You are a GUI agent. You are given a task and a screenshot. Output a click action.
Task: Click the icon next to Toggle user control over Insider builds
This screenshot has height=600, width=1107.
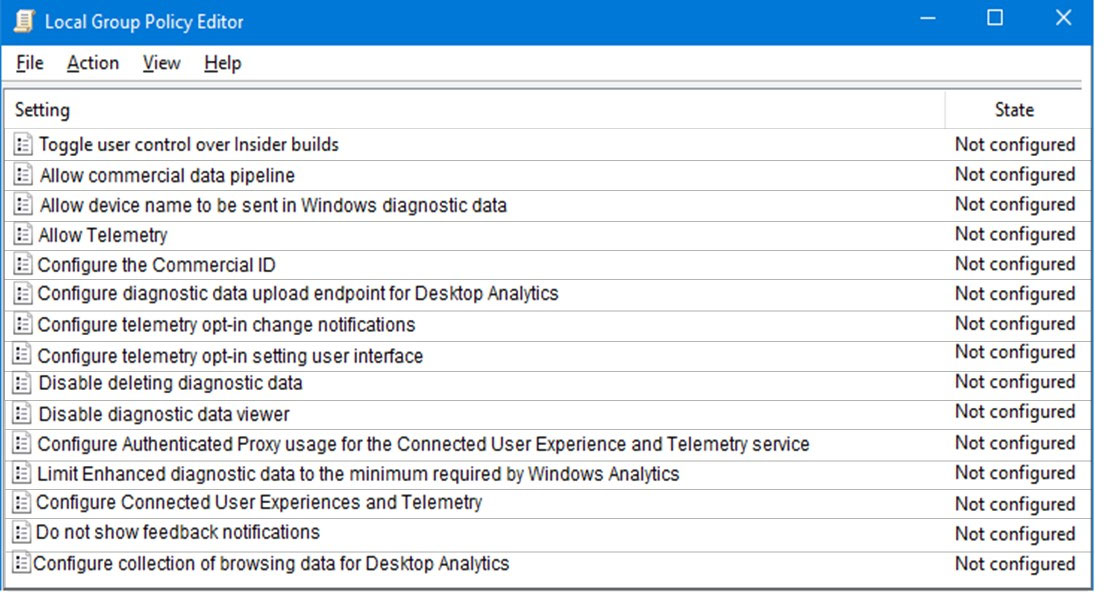tap(23, 144)
